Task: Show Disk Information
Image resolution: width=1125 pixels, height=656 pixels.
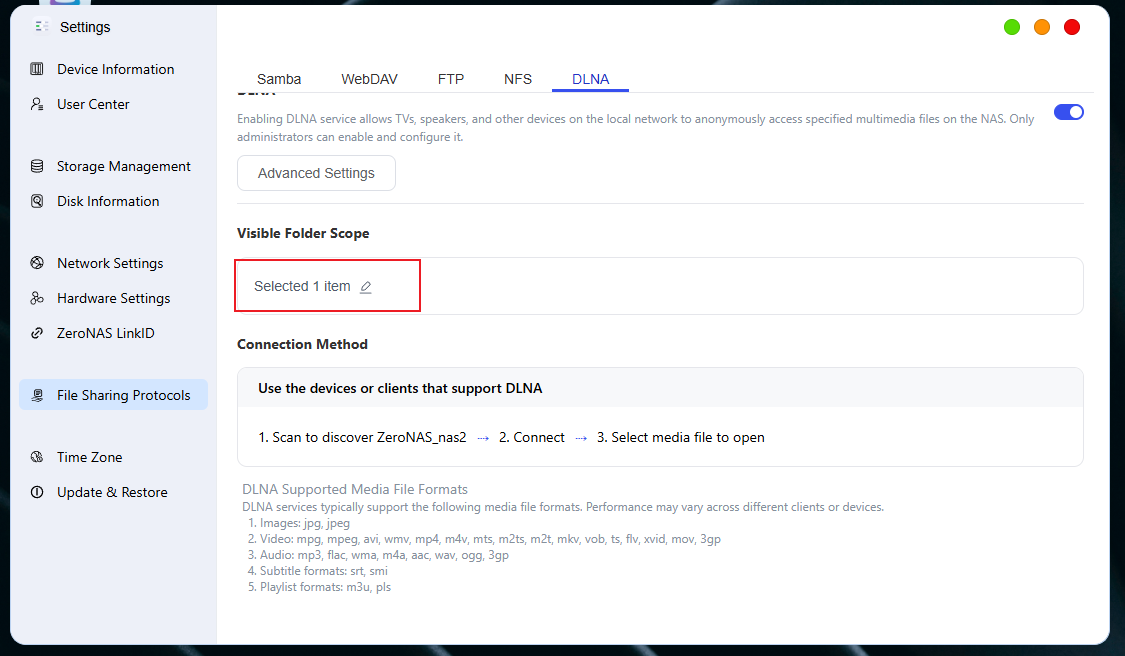Action: click(x=108, y=201)
